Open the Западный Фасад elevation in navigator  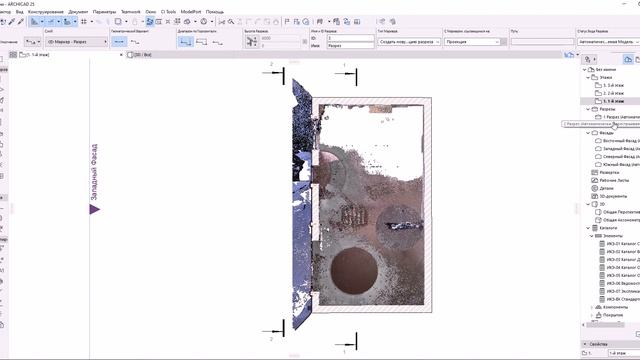point(618,149)
